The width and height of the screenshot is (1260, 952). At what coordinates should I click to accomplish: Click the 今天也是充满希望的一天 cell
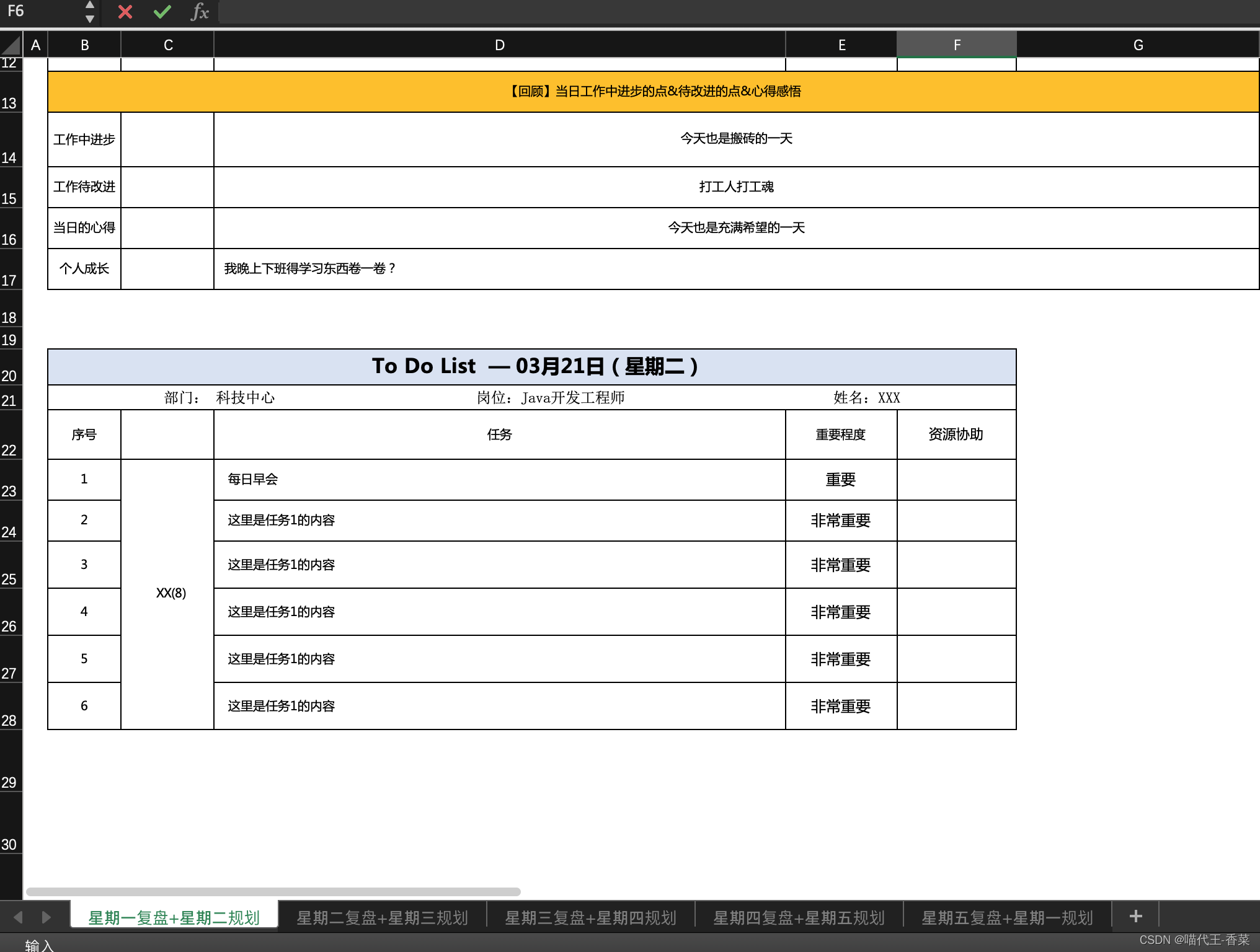point(737,227)
